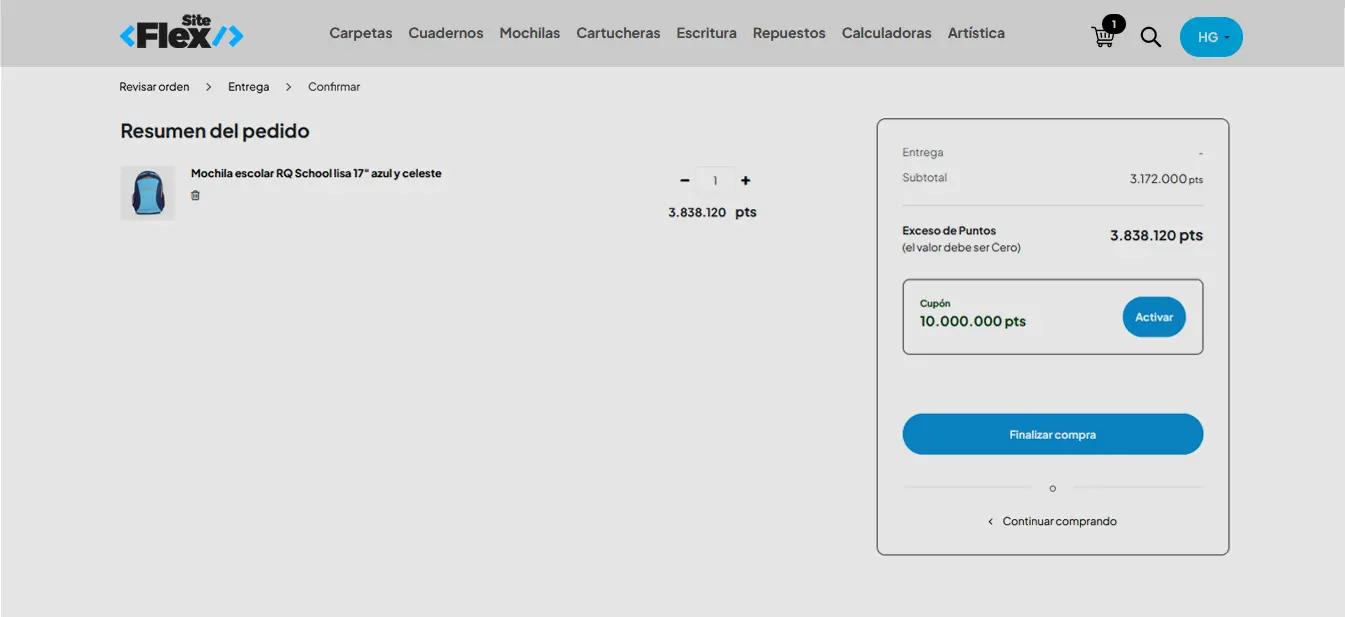This screenshot has height=617, width=1345.
Task: Open the Cuadernos category
Action: 445,33
